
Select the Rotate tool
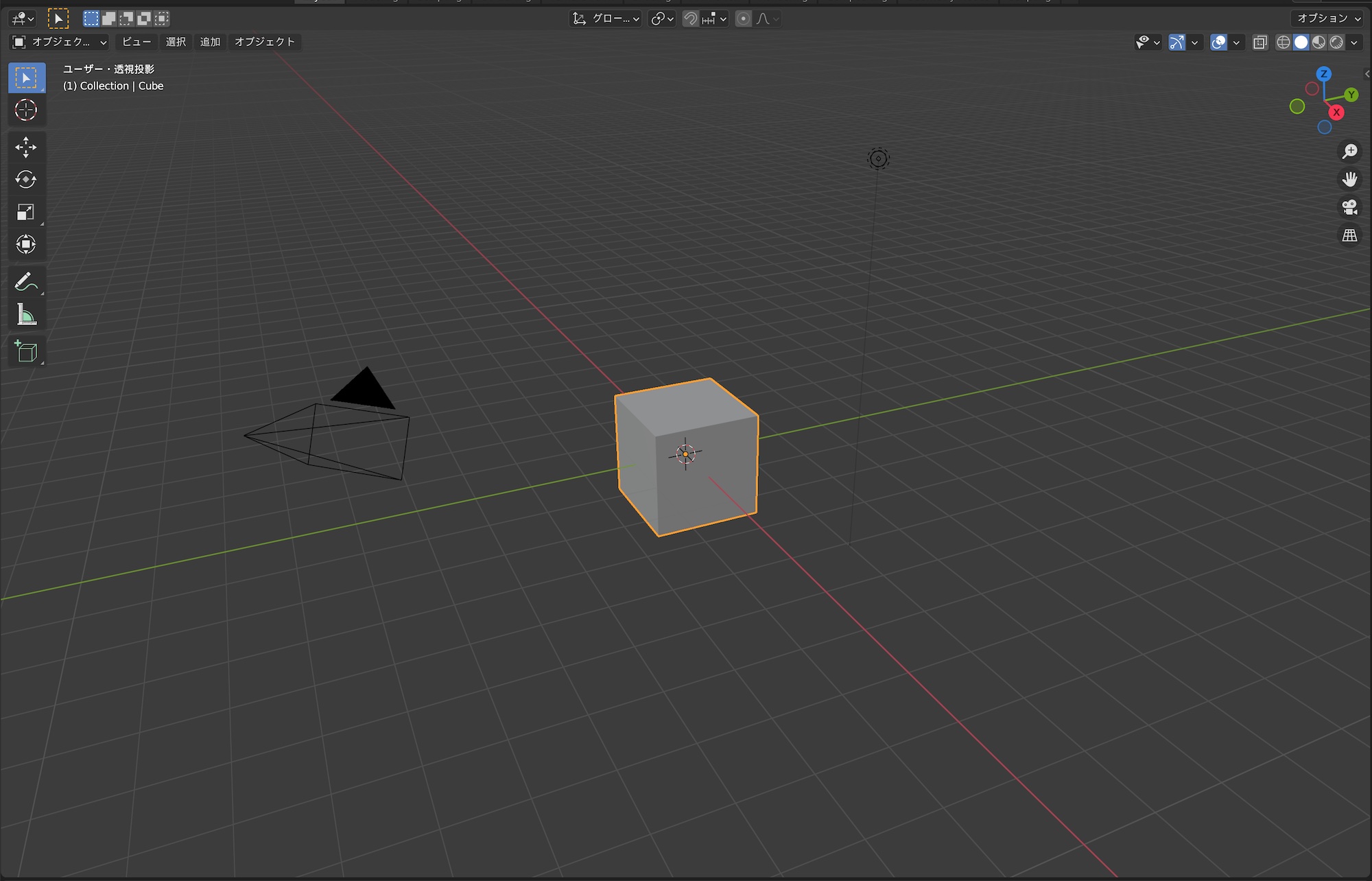pos(26,180)
